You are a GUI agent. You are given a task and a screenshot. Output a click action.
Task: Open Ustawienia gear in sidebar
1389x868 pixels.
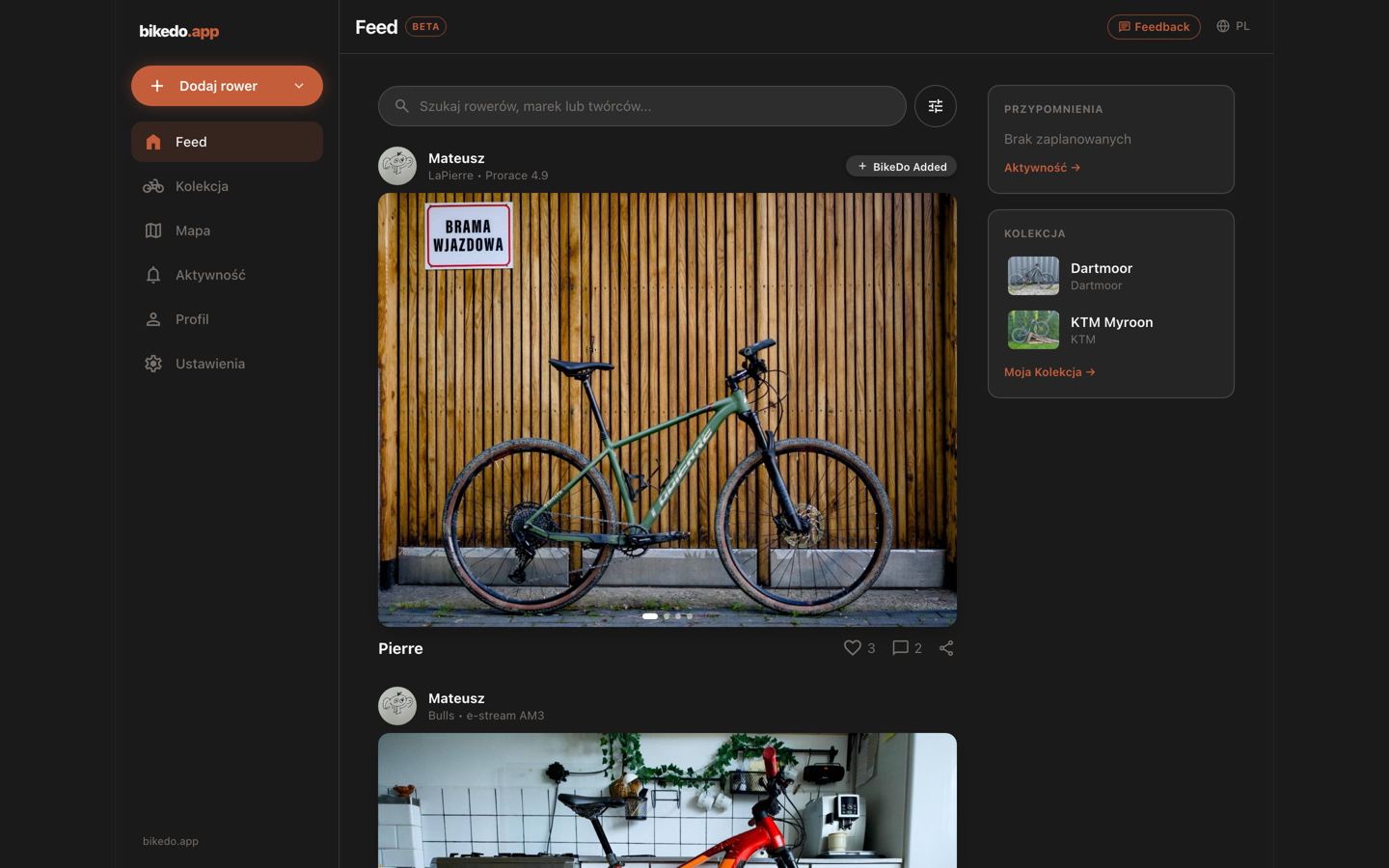point(153,364)
